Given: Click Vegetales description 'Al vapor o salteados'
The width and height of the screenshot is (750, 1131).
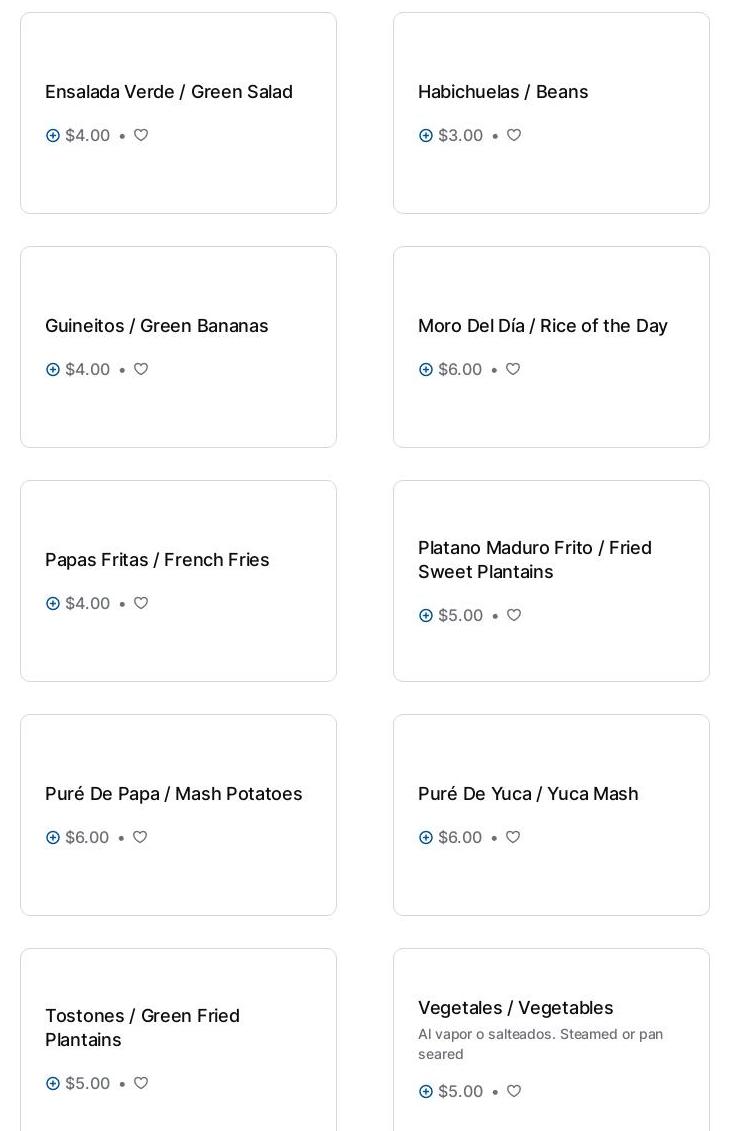Looking at the screenshot, I should coord(540,1044).
